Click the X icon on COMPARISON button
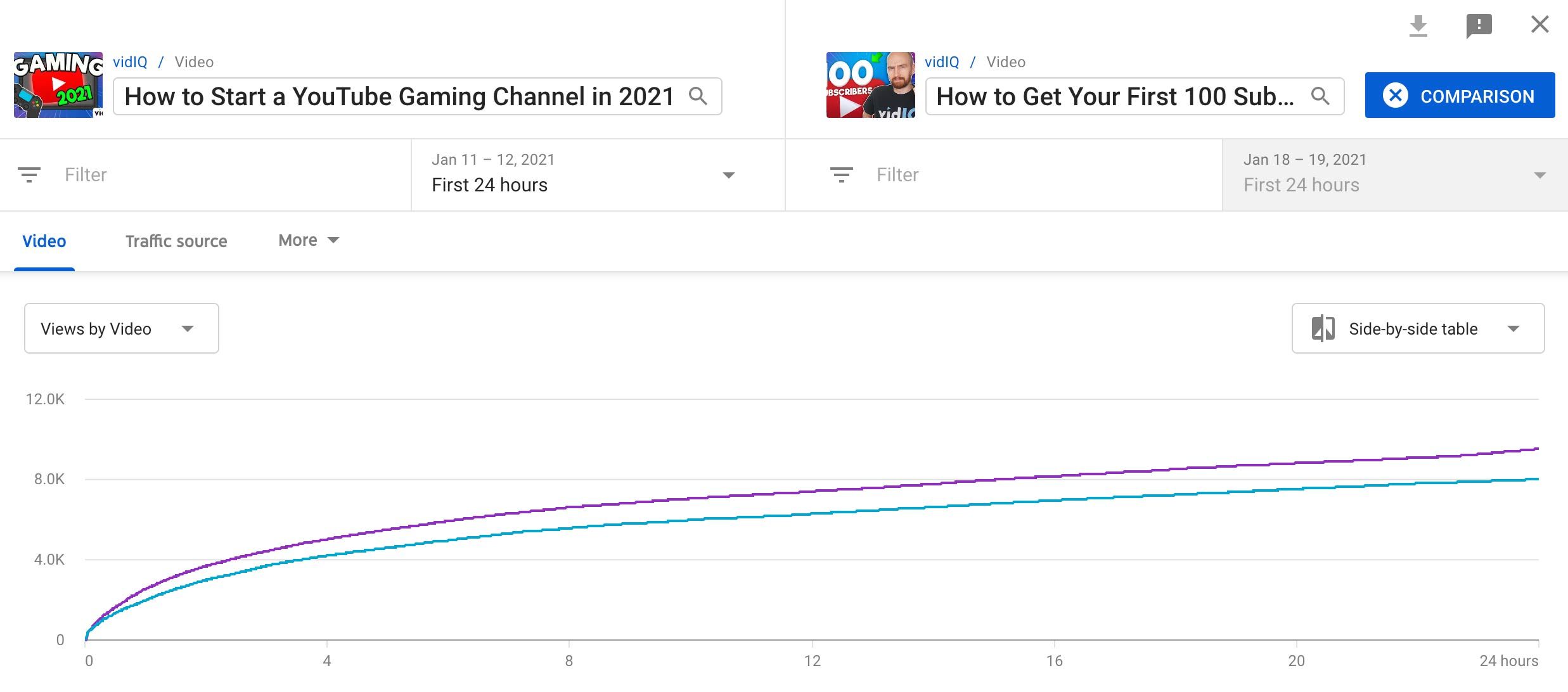This screenshot has height=692, width=1568. (1393, 96)
